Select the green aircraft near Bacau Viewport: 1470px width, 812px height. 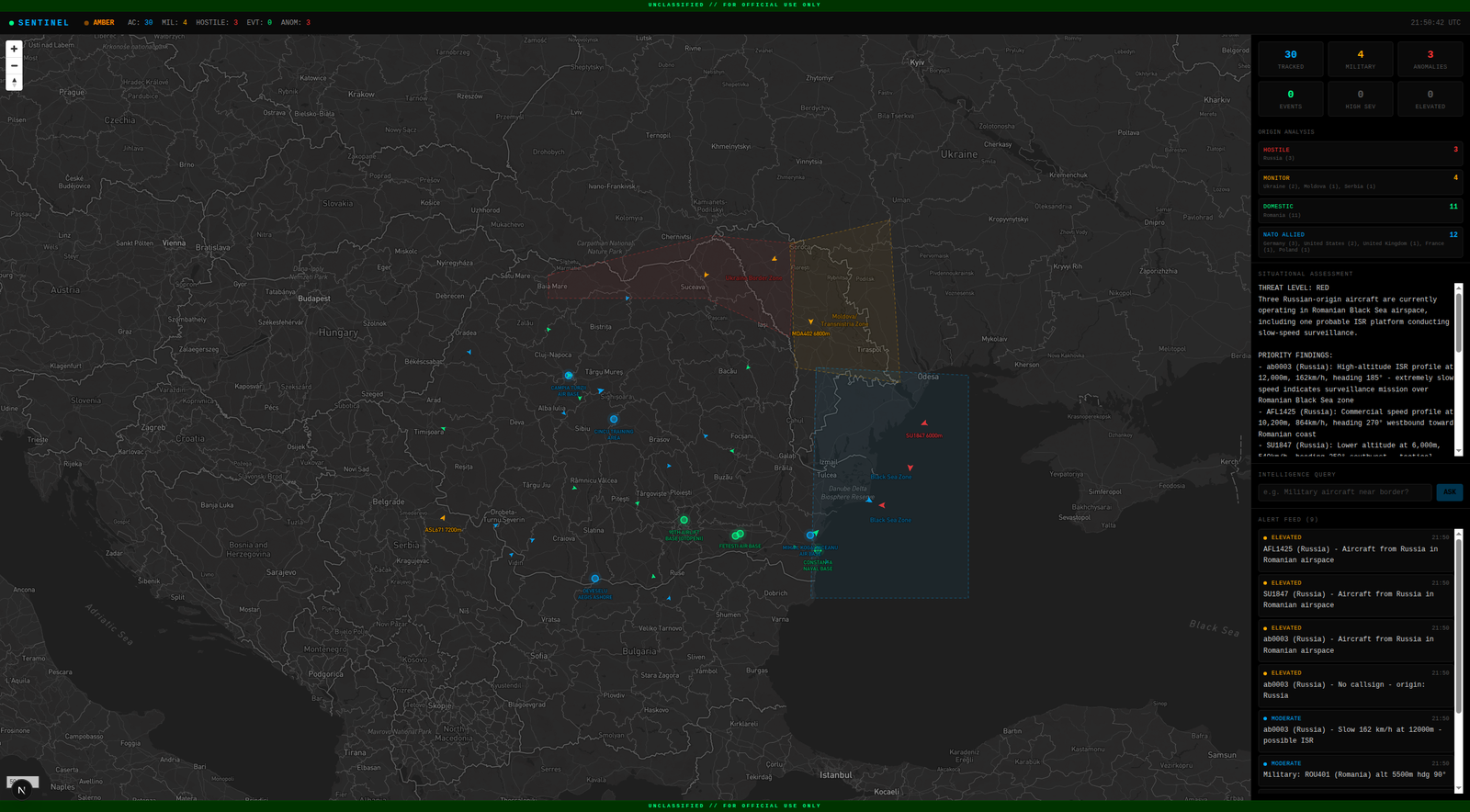point(748,367)
